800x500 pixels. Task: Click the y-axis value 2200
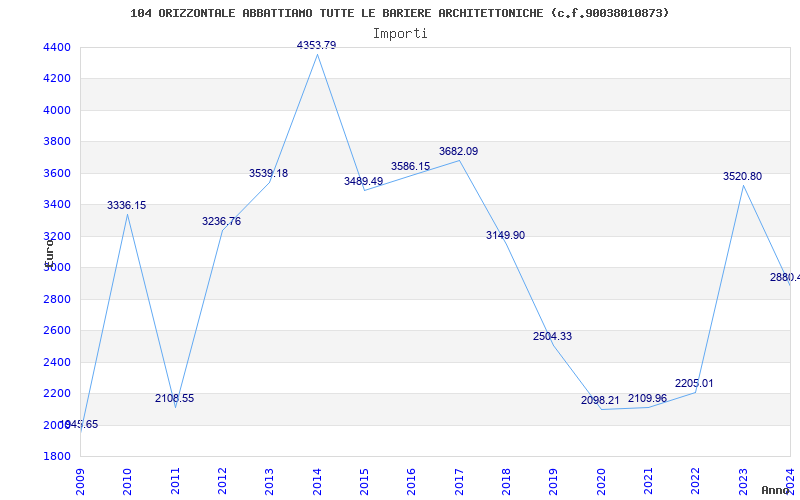click(x=57, y=393)
